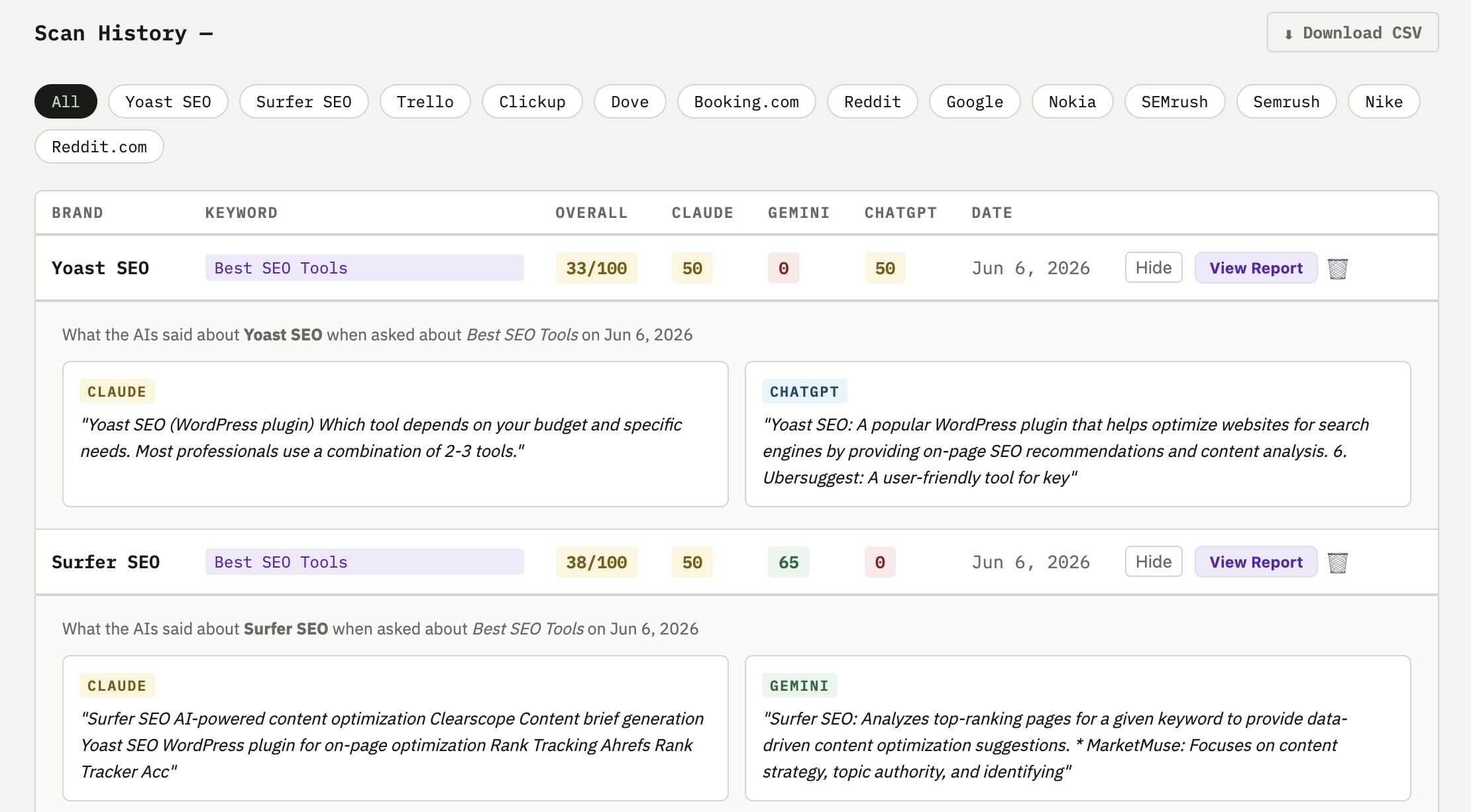Screen dimensions: 1471x812
Task: Click Claude quote card about Yoast SEO
Action: pyautogui.click(x=396, y=434)
